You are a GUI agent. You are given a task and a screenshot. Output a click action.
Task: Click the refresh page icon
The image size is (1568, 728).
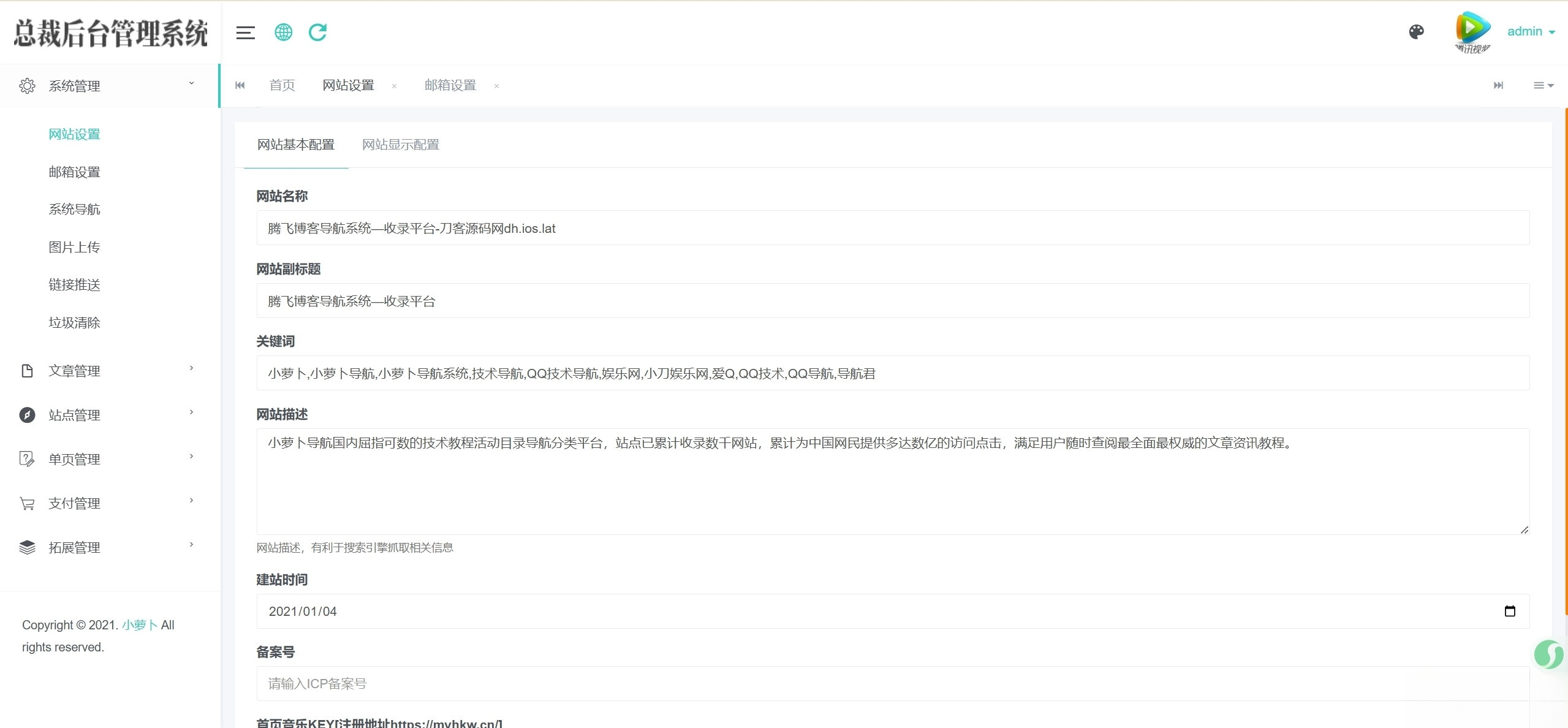coord(317,32)
